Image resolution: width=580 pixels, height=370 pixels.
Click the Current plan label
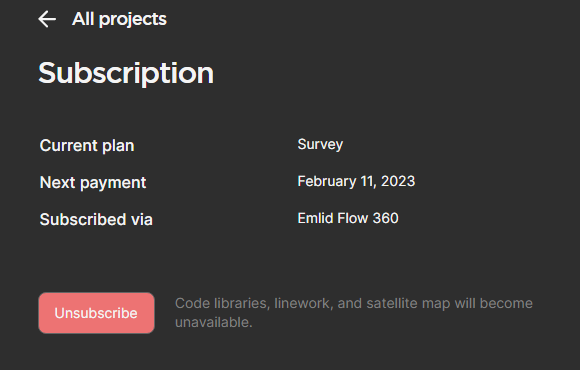[87, 145]
